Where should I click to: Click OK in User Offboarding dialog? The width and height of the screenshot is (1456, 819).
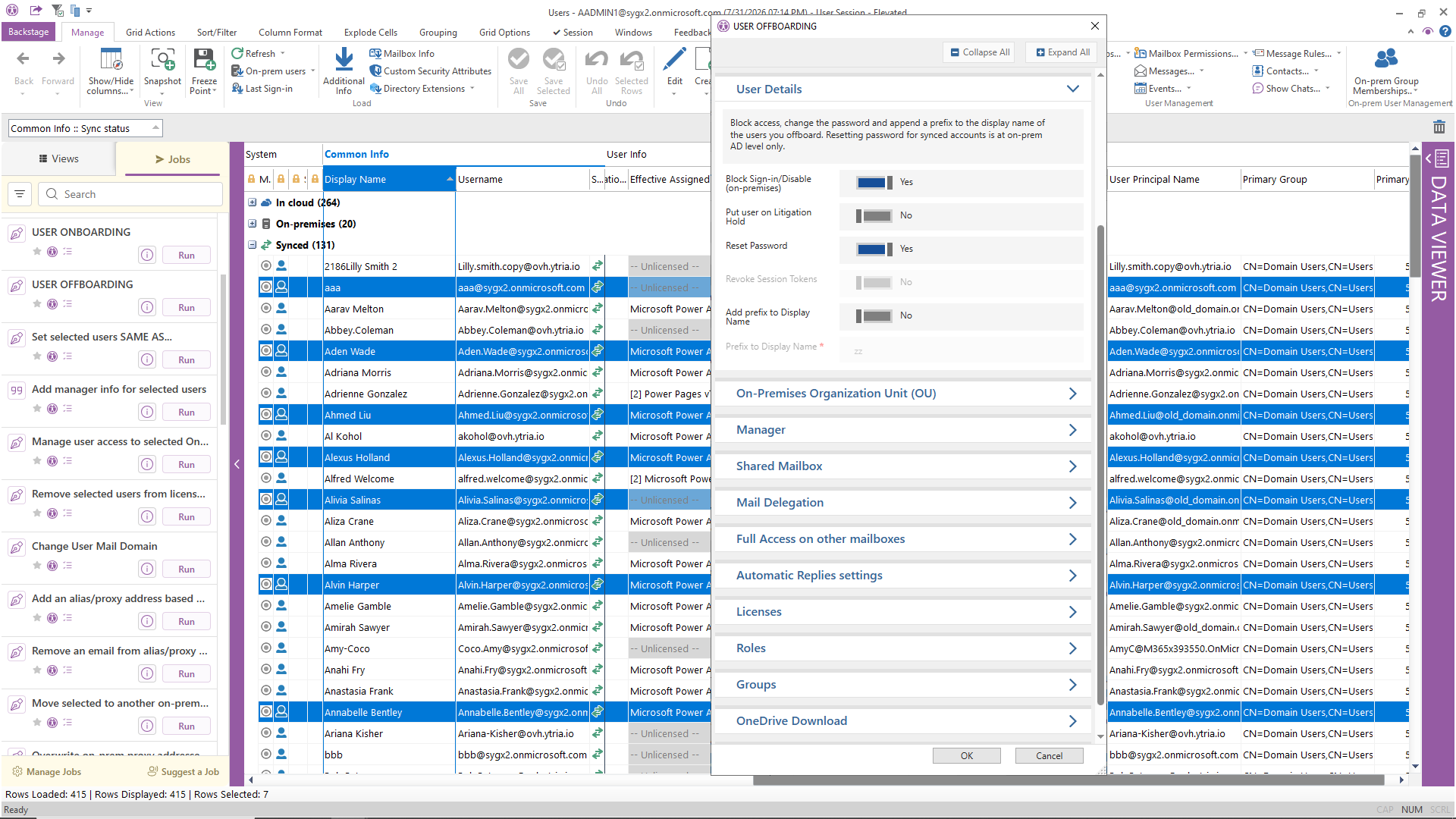pyautogui.click(x=966, y=756)
